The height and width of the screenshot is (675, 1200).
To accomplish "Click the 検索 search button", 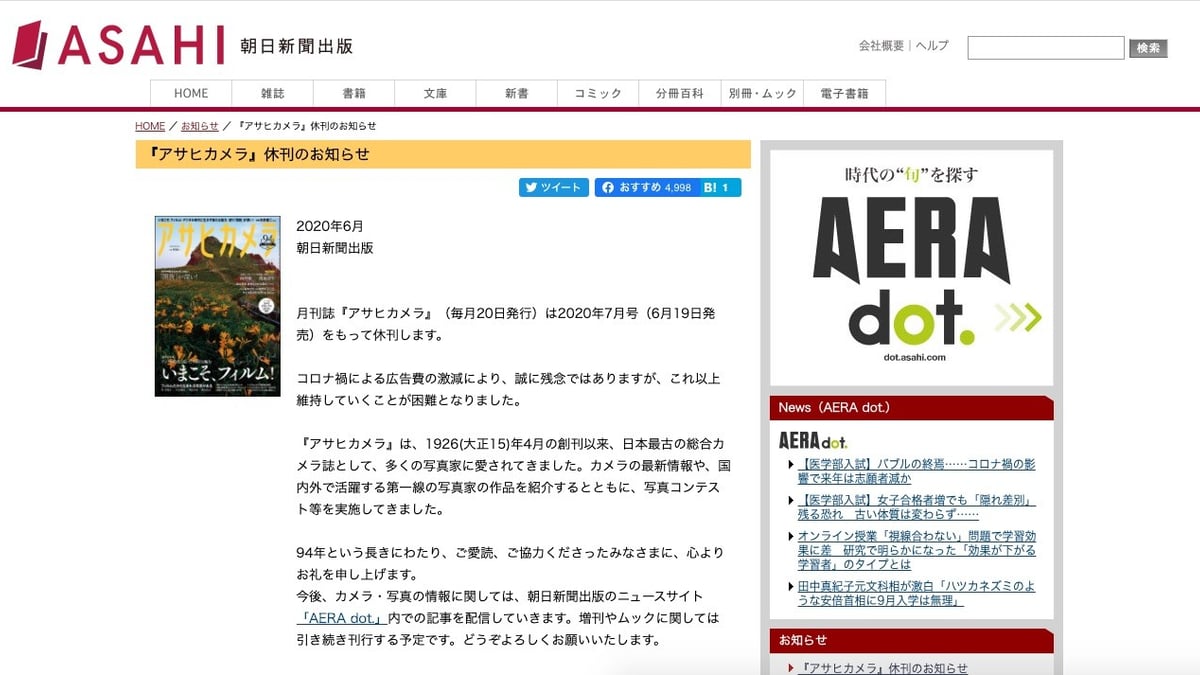I will coord(1148,48).
